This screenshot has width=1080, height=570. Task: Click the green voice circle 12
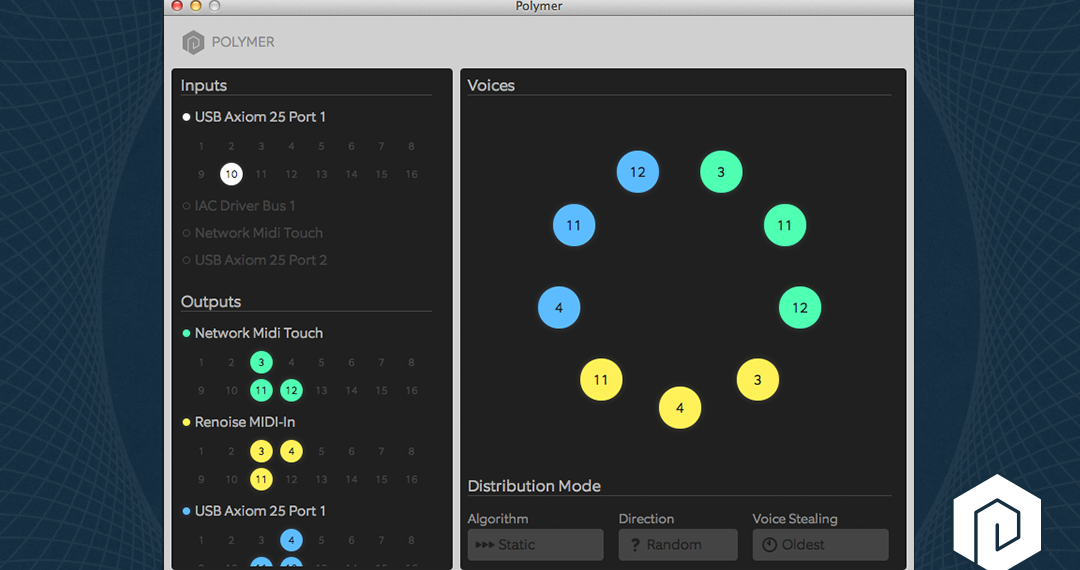click(x=800, y=308)
